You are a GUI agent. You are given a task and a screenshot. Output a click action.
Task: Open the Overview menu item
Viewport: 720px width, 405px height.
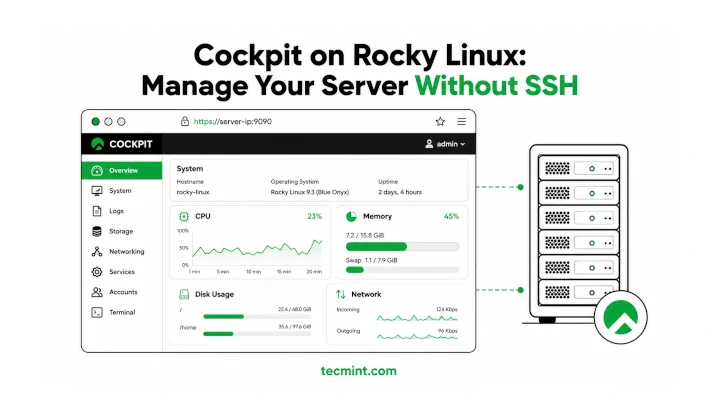(122, 170)
